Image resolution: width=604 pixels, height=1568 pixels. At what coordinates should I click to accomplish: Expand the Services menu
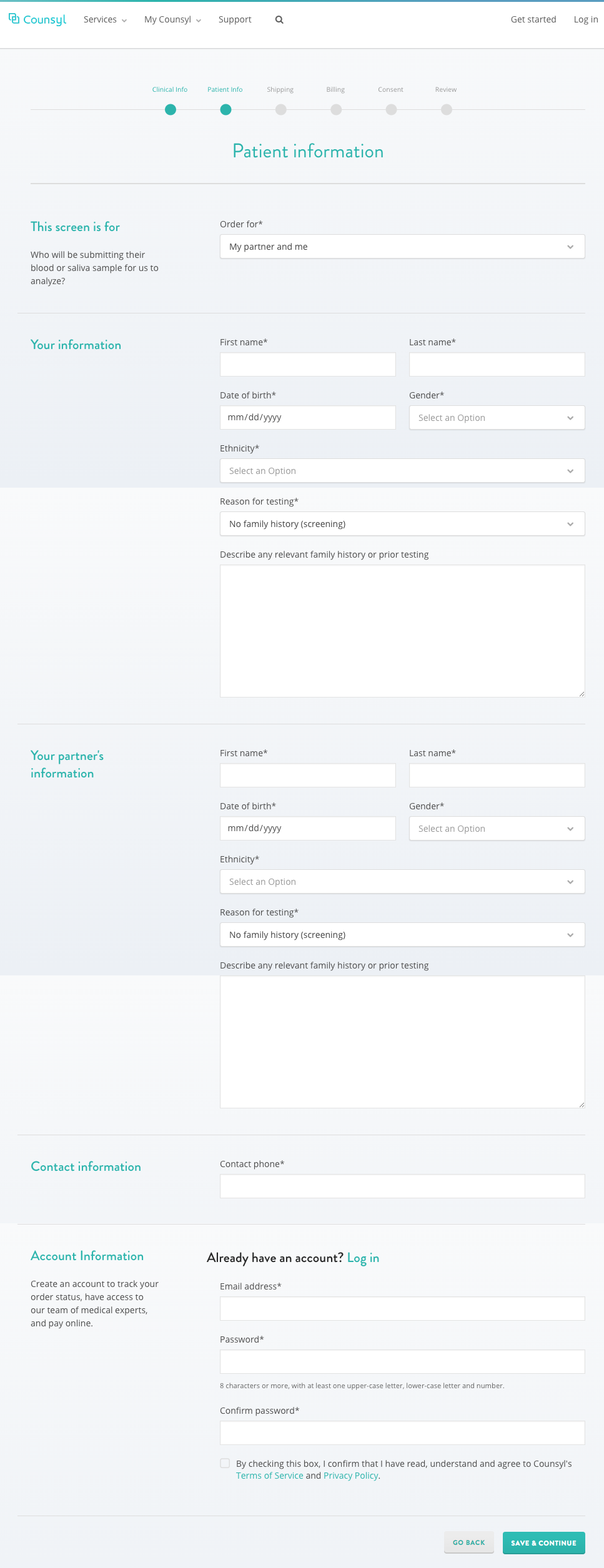[x=105, y=20]
